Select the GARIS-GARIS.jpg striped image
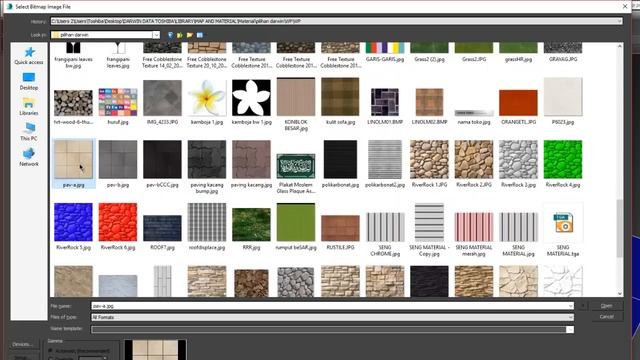The width and height of the screenshot is (640, 360). pyautogui.click(x=385, y=48)
